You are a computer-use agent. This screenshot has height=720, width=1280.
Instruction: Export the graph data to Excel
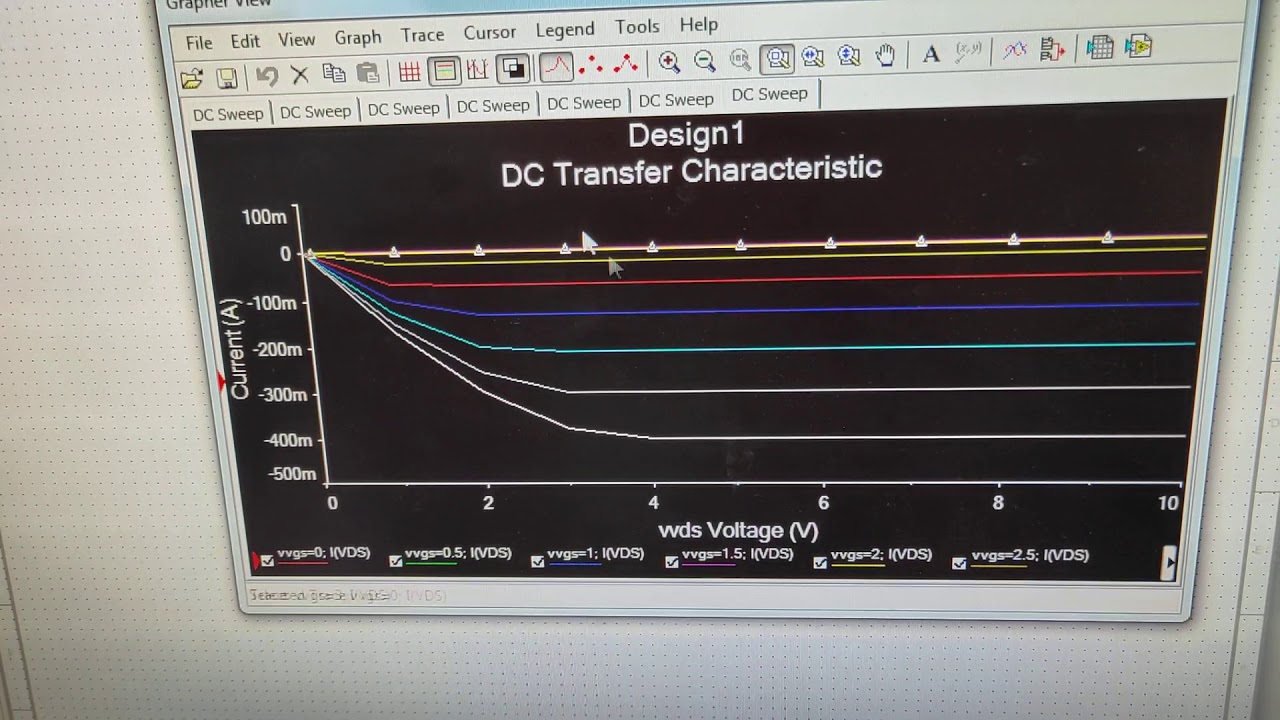1100,47
